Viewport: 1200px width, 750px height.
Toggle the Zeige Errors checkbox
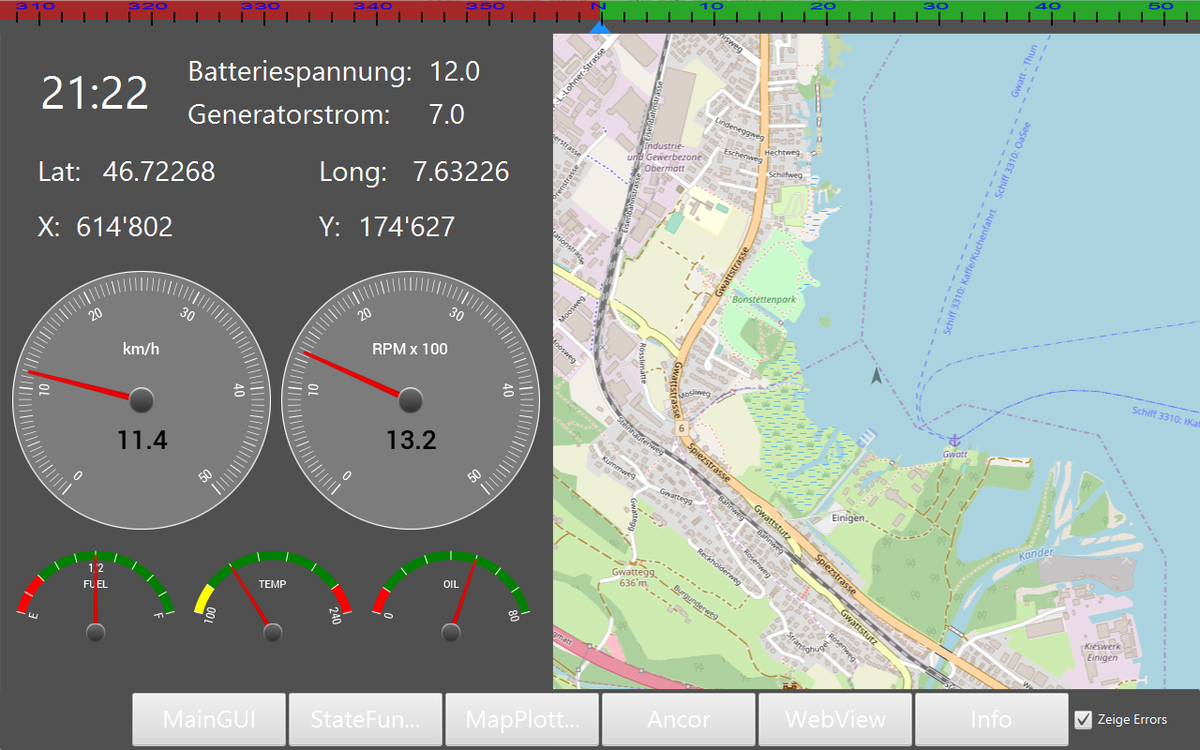1082,719
